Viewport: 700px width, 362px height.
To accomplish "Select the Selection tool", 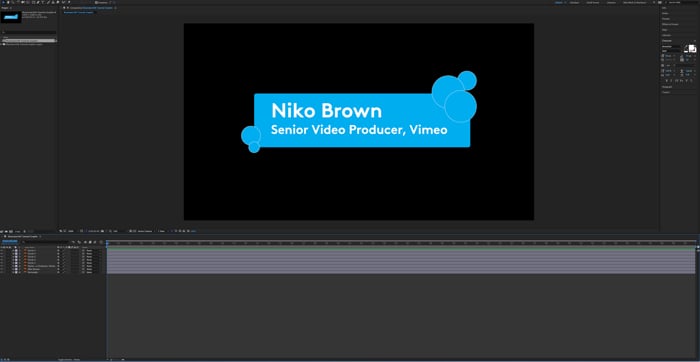I will pos(4,2).
